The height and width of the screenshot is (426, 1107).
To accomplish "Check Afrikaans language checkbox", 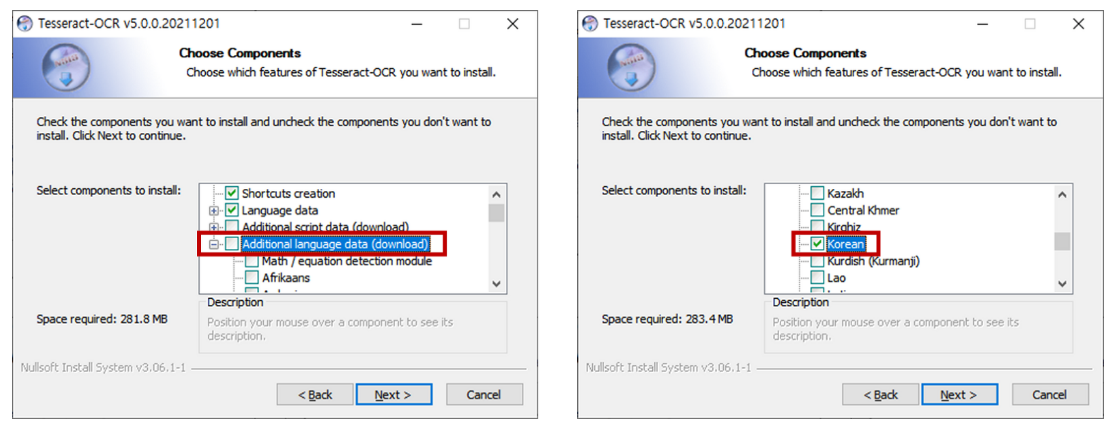I will (x=251, y=278).
